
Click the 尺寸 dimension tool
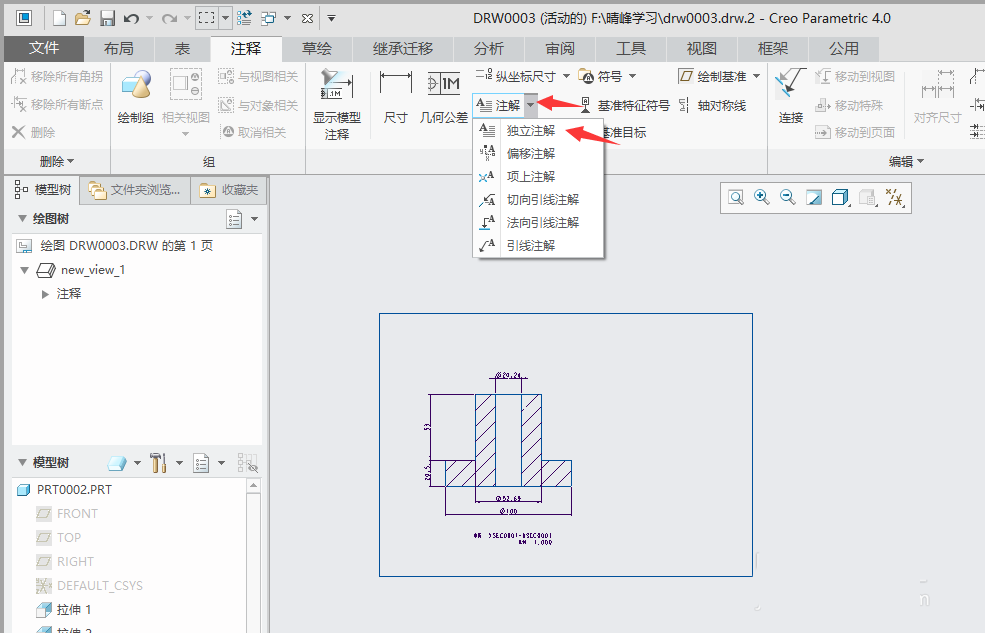point(394,95)
